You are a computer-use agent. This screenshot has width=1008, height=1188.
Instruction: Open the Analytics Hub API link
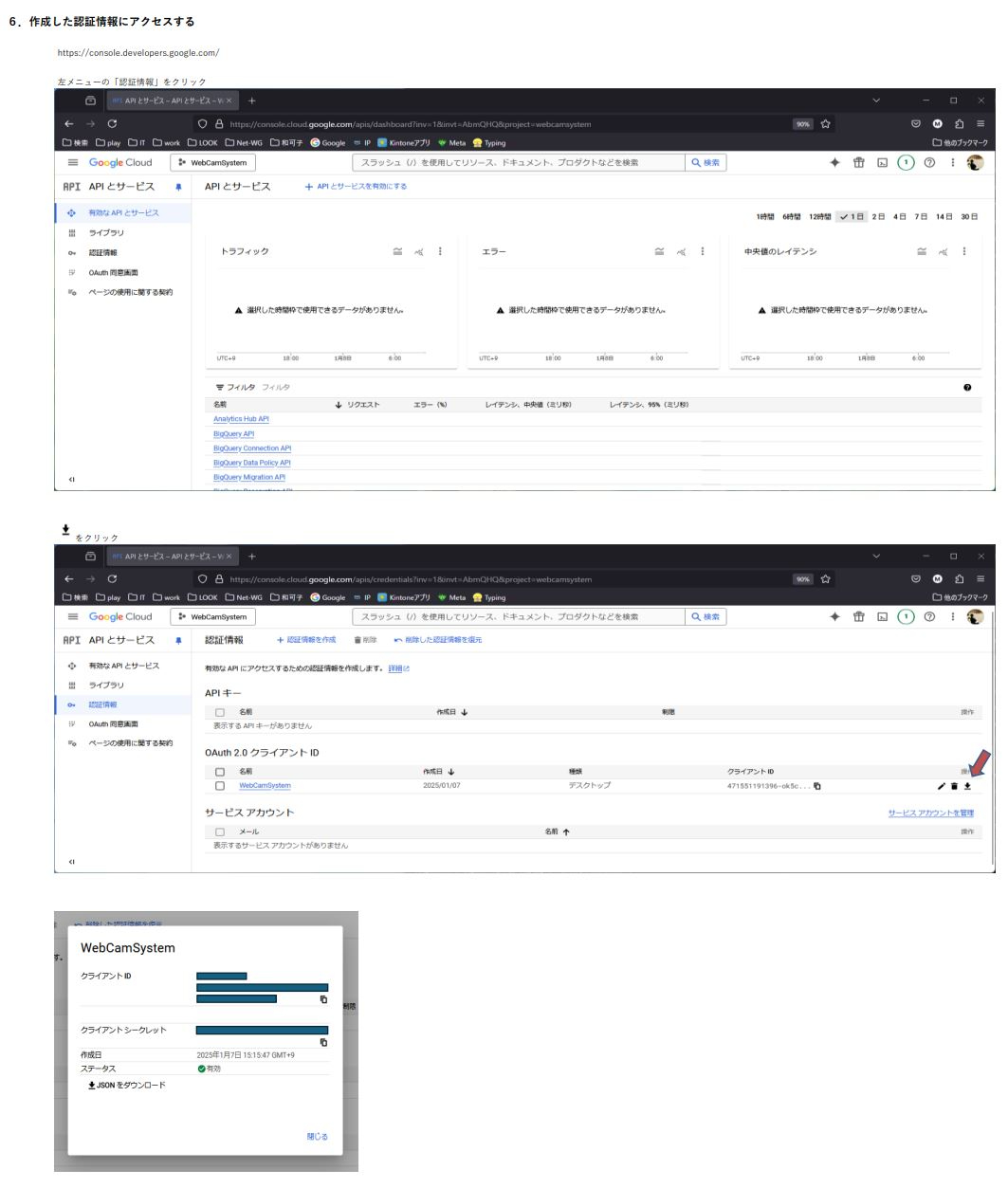[241, 419]
